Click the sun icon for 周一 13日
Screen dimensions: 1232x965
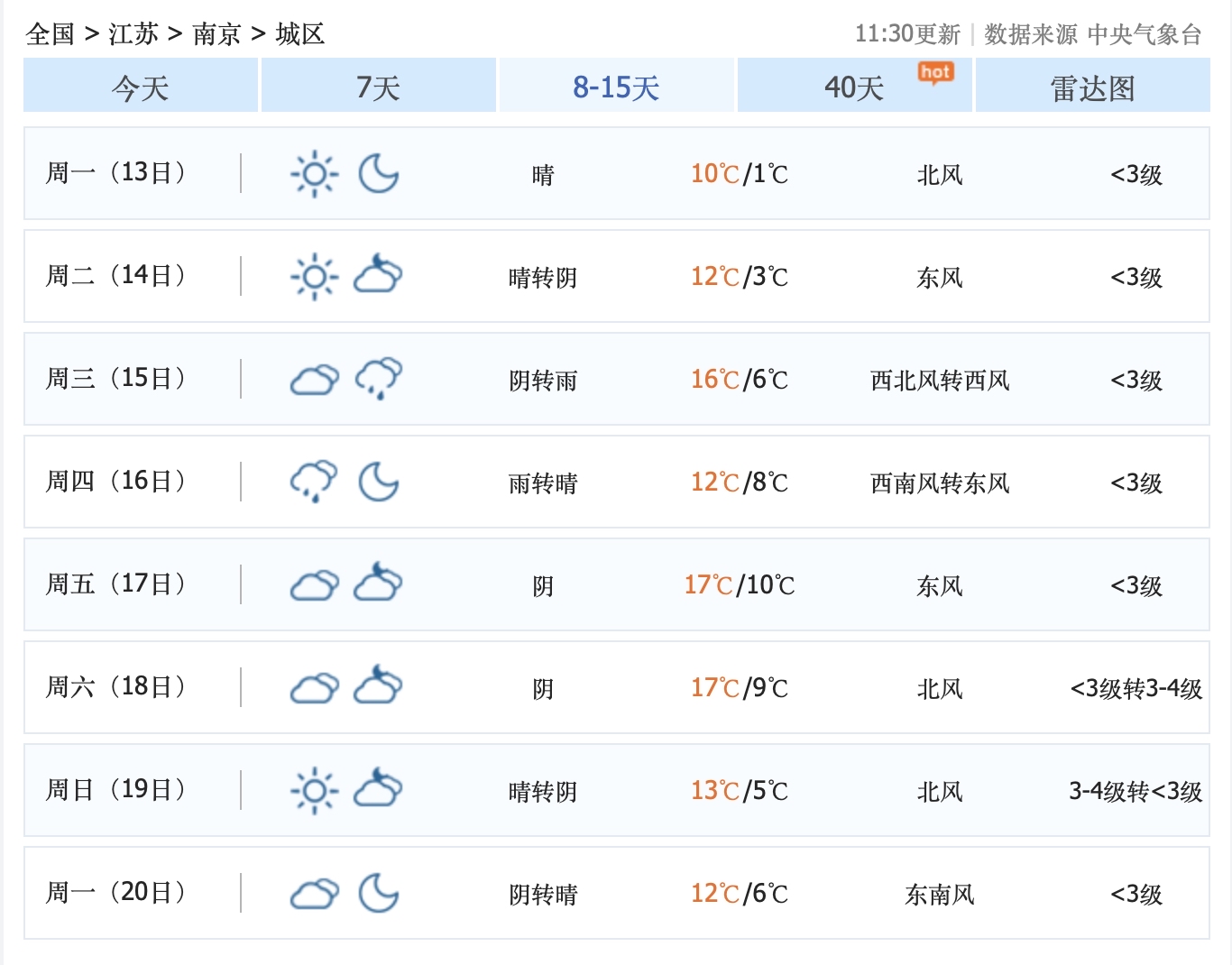point(315,174)
